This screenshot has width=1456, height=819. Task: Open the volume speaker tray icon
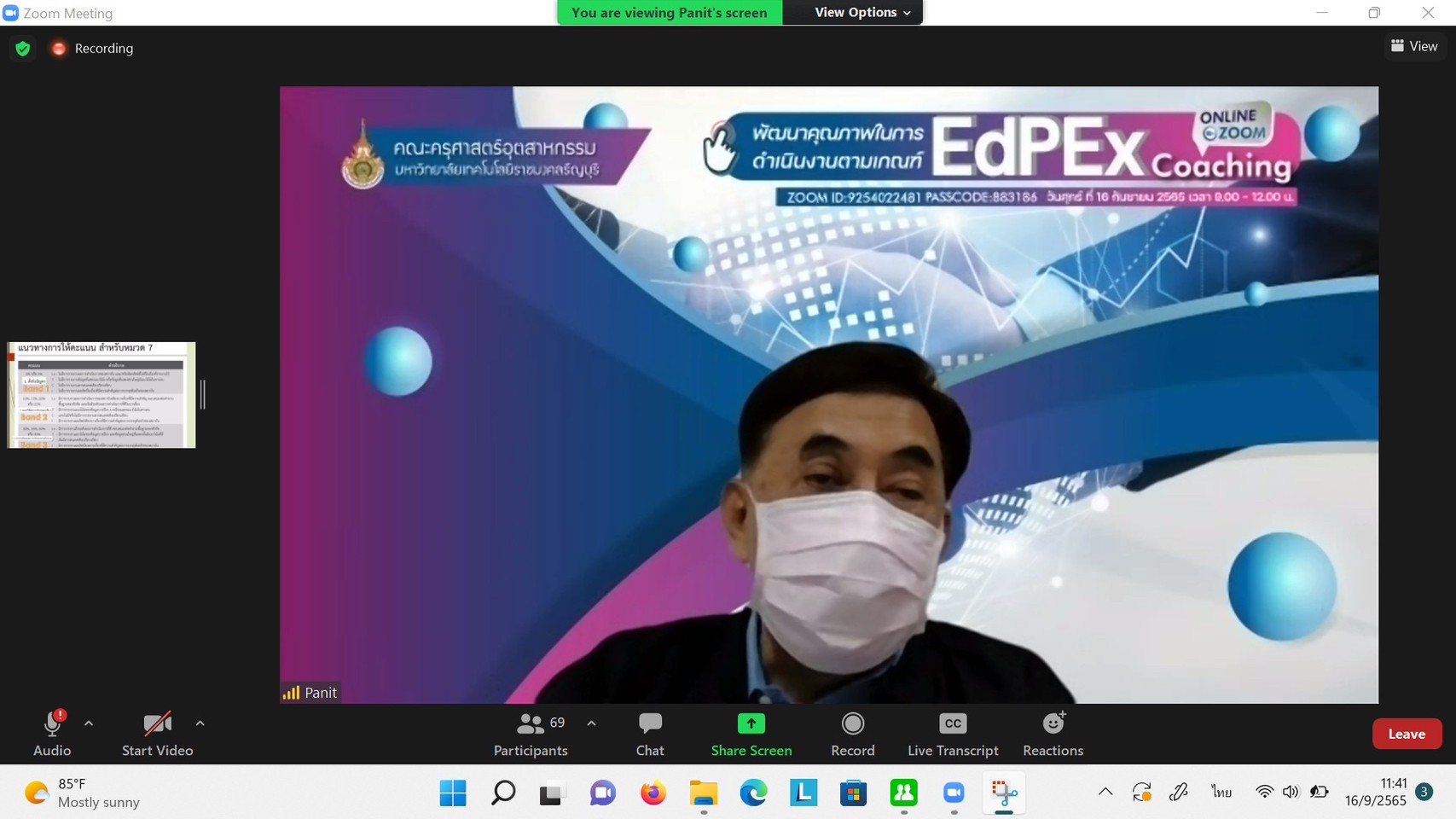[1291, 793]
